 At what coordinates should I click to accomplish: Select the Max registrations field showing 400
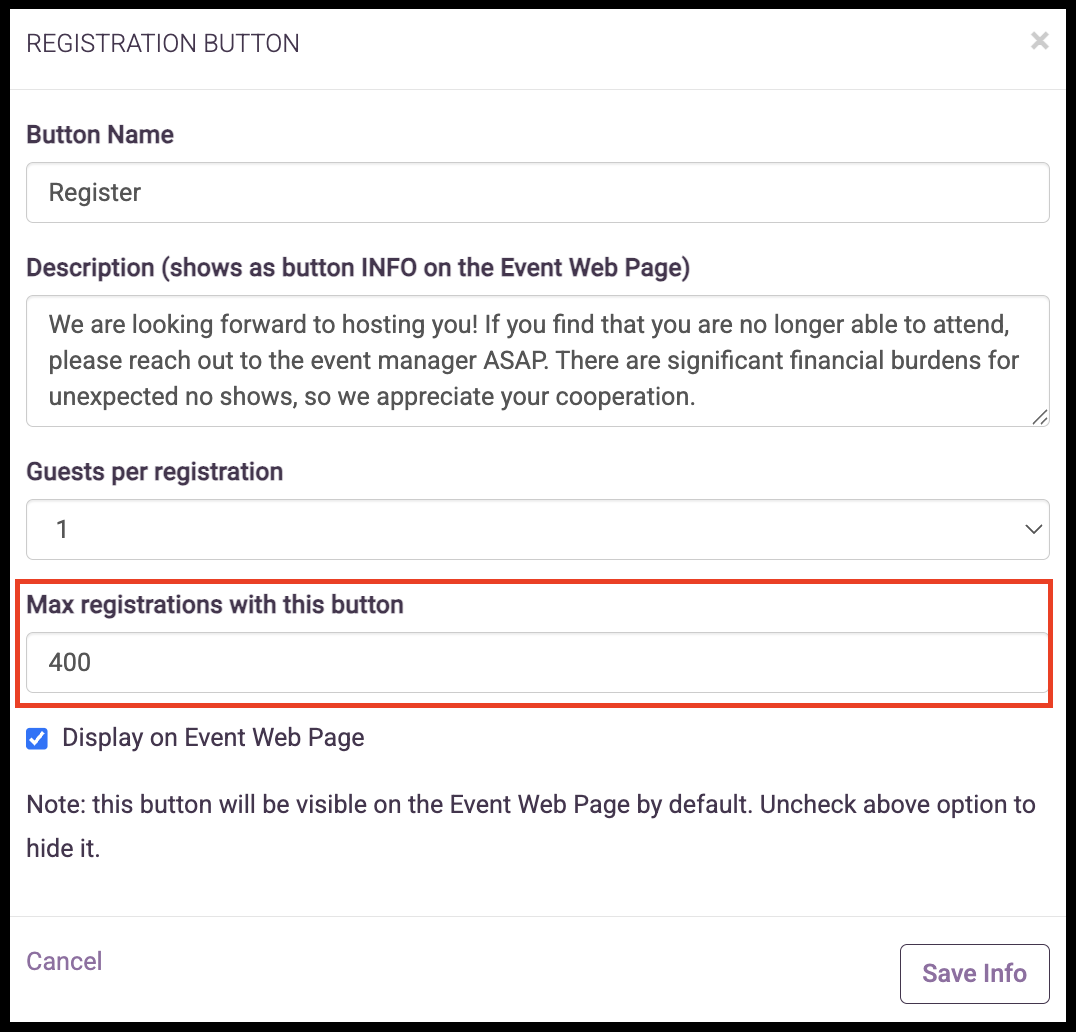tap(537, 662)
